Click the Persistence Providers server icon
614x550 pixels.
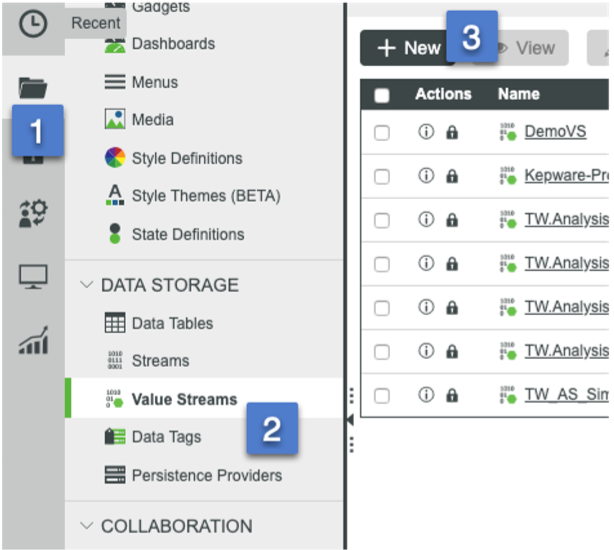[115, 475]
